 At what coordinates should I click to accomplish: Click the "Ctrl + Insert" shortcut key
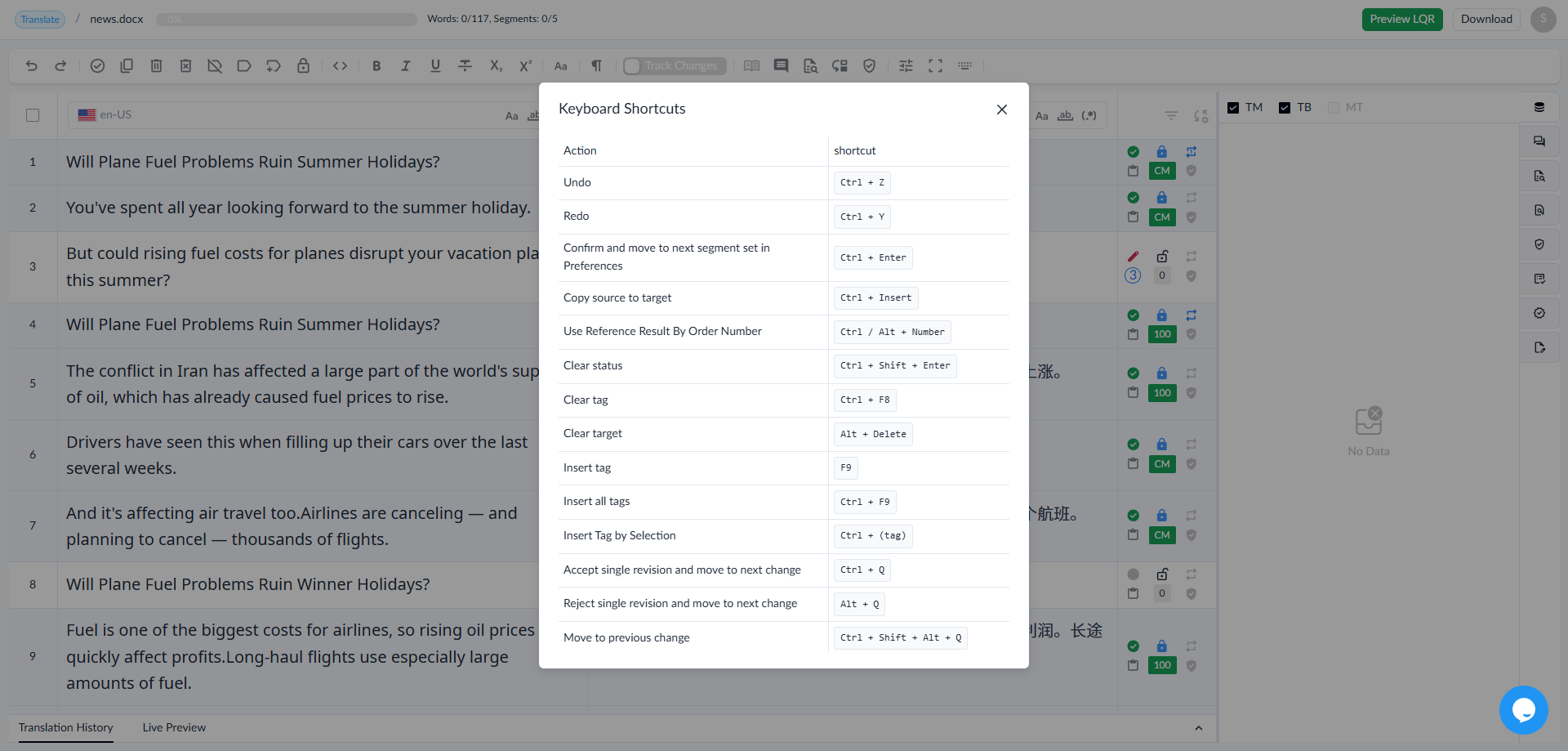[x=875, y=298]
